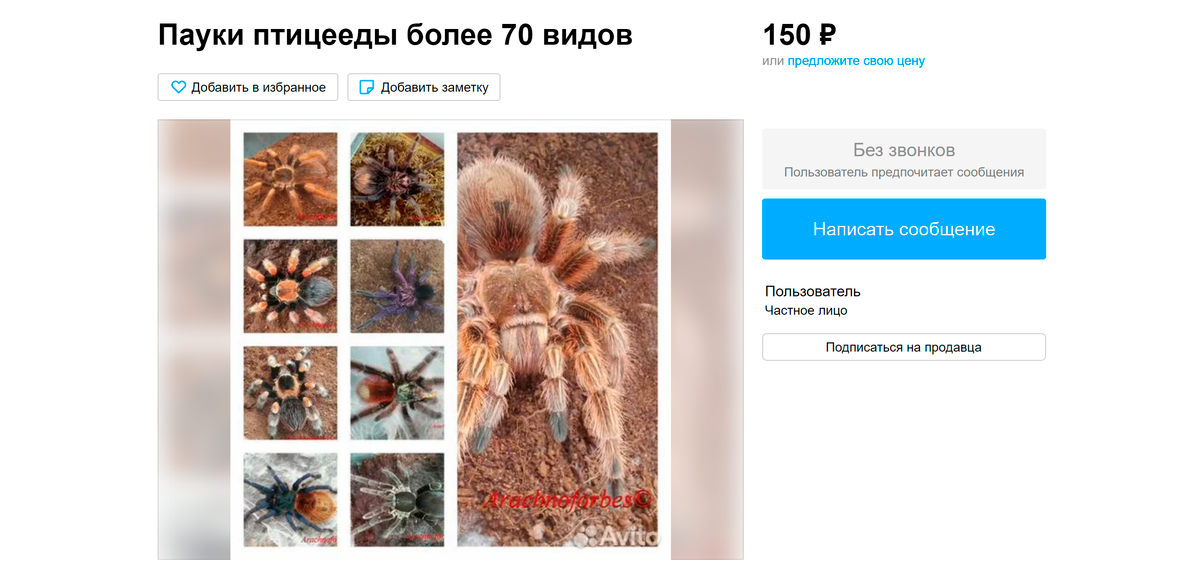
Task: Click the note icon beside Добавить заметку
Action: 367,87
